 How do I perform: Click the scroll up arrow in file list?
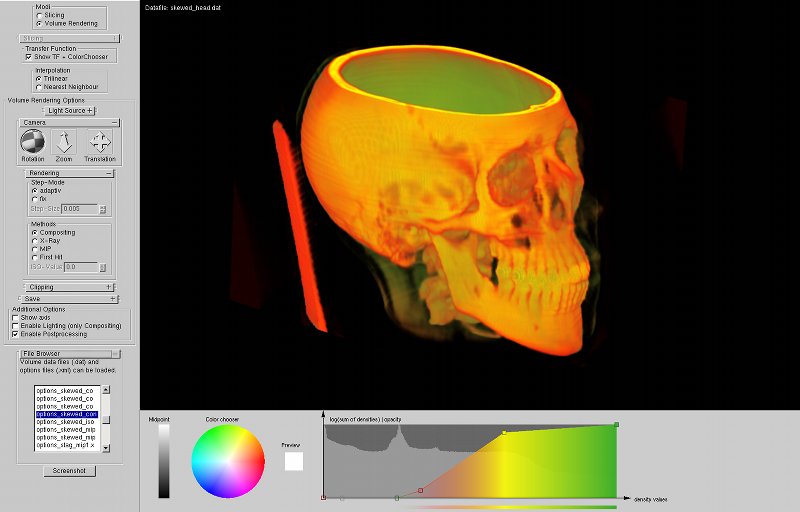click(x=106, y=390)
